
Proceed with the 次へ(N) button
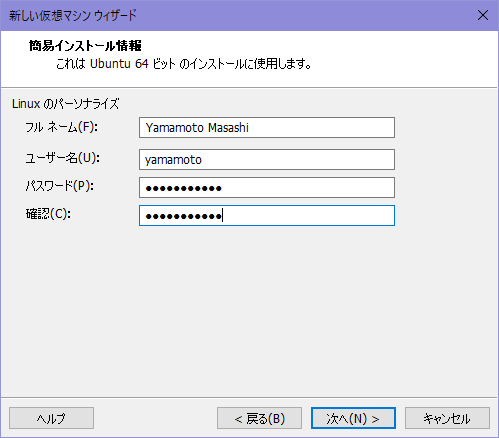(x=353, y=418)
